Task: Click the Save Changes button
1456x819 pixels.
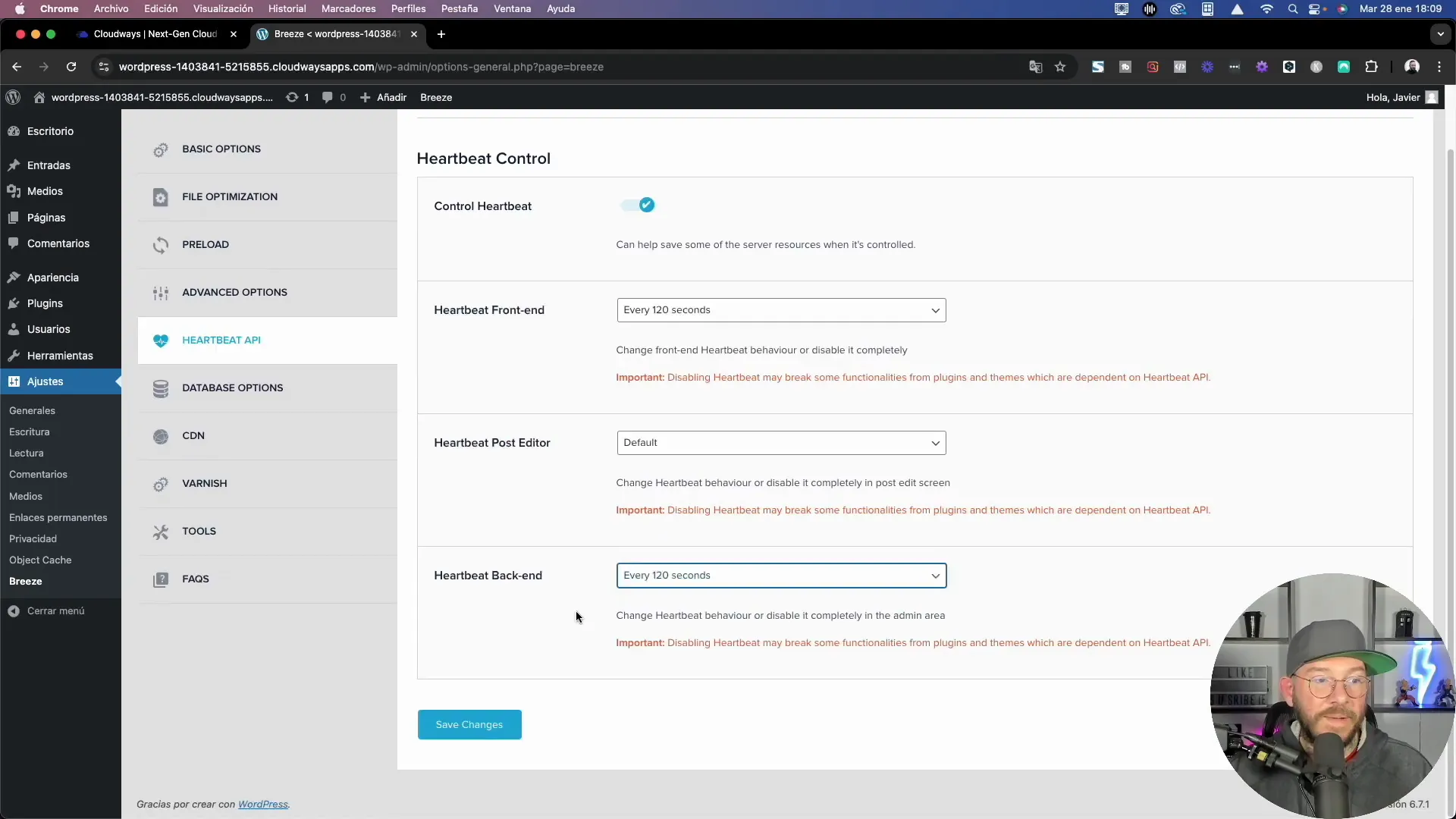Action: pyautogui.click(x=469, y=725)
